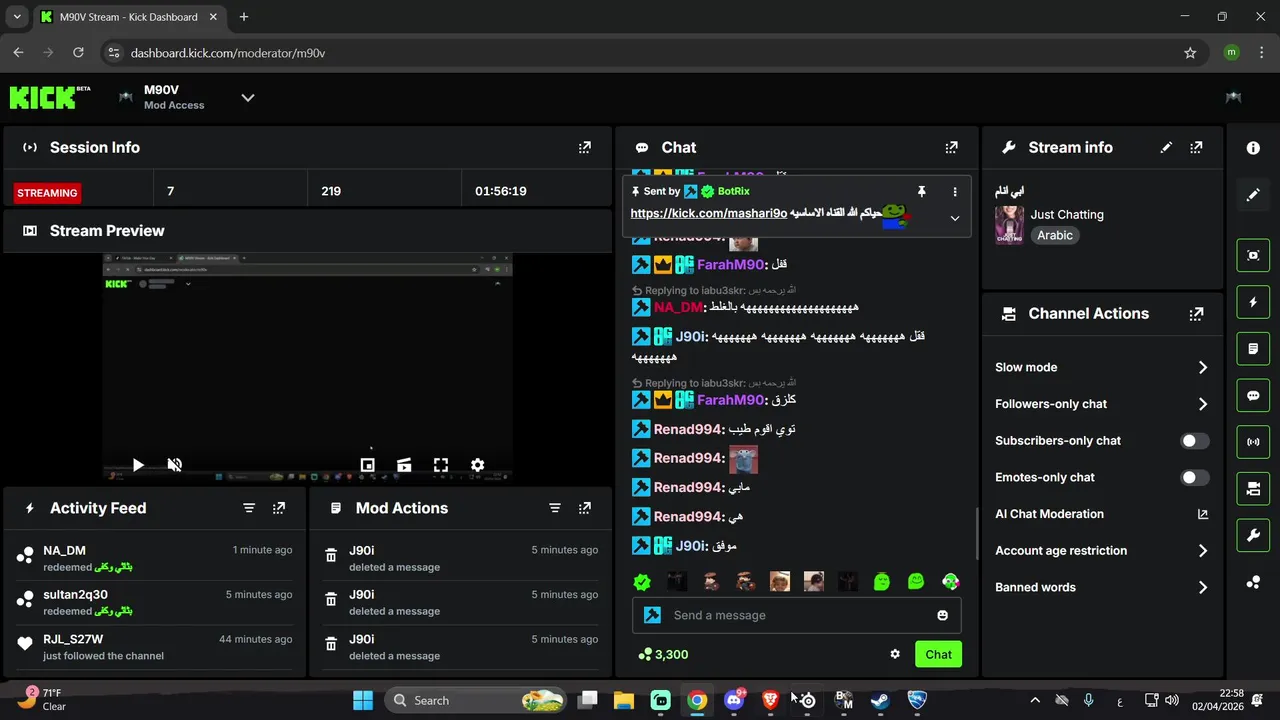Pop out the Stream info panel
Screen dimensions: 1280x720
1196,147
